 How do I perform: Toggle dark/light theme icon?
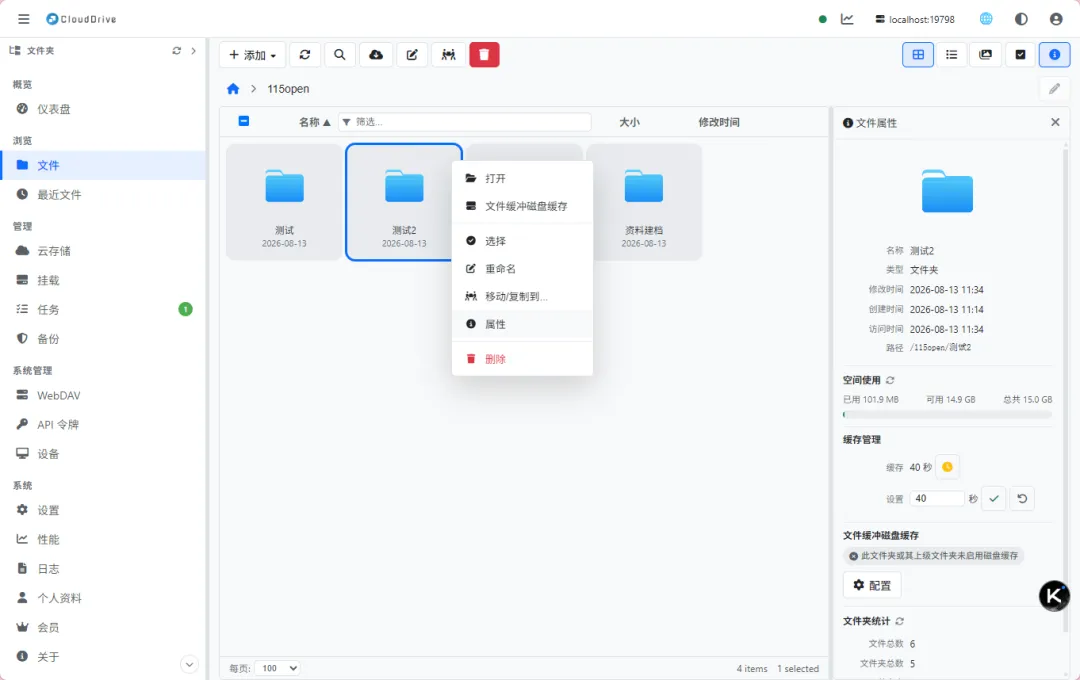point(1021,19)
